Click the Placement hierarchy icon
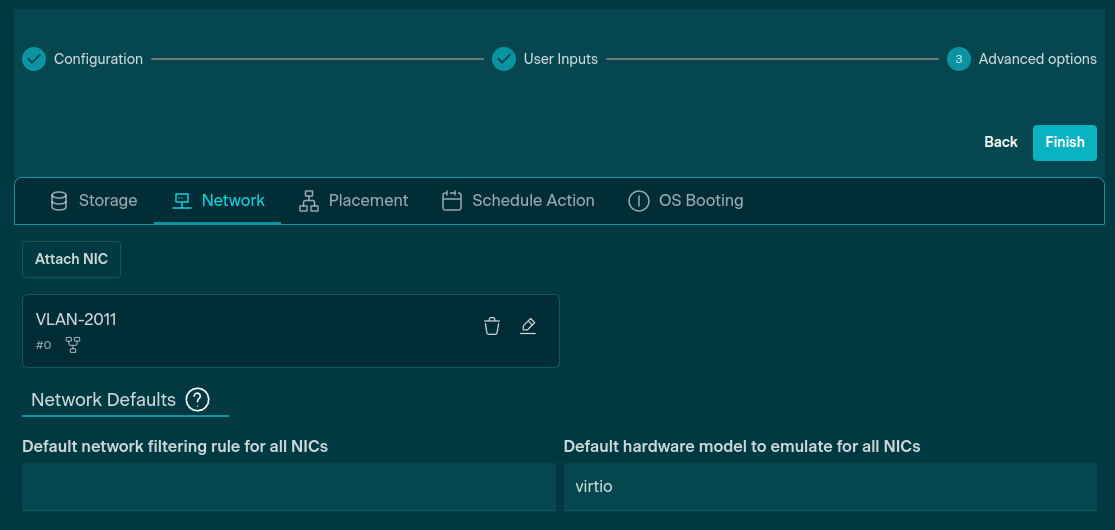Image resolution: width=1115 pixels, height=530 pixels. pyautogui.click(x=309, y=201)
